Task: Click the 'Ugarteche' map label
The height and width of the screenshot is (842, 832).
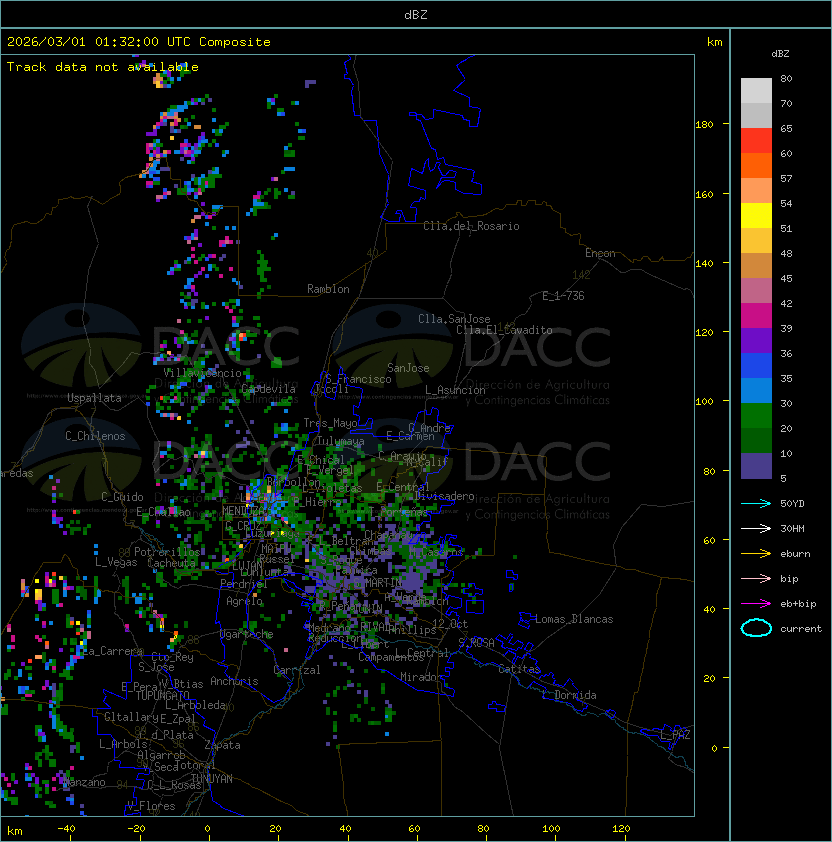Action: (x=247, y=635)
